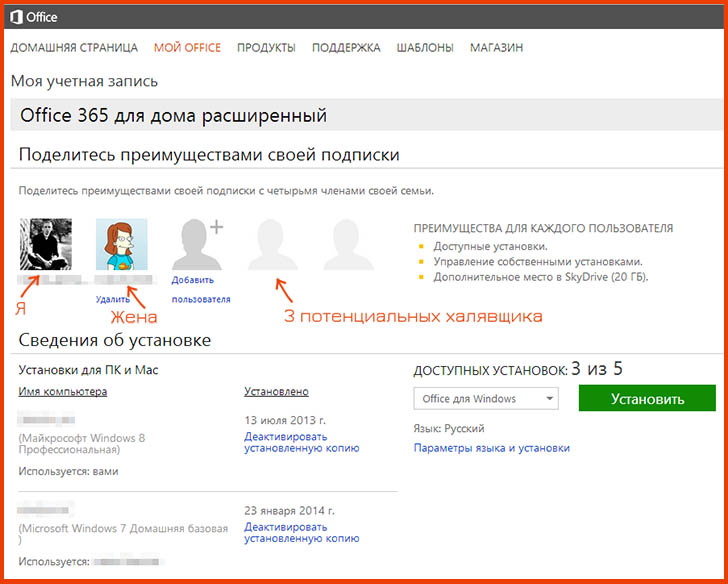Click ПРЕИМУЩЕСТВА ДЛЯ КАЖДОГО ПОЛЬЗОВАТЕЛЯ heading
Image resolution: width=728 pixels, height=584 pixels.
[543, 228]
